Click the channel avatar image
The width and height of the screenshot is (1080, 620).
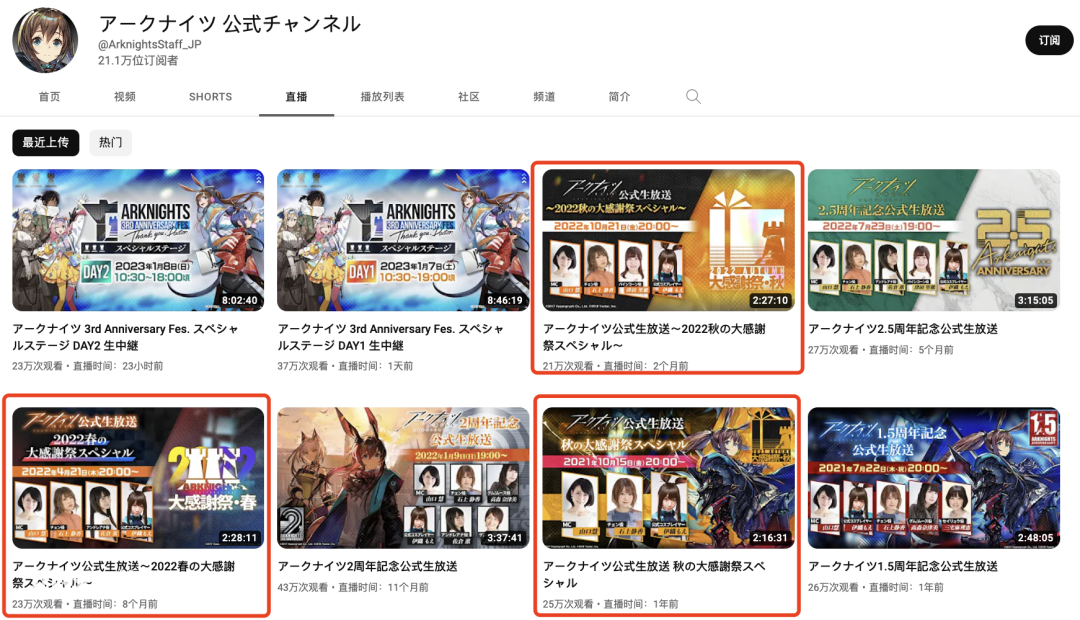point(45,41)
